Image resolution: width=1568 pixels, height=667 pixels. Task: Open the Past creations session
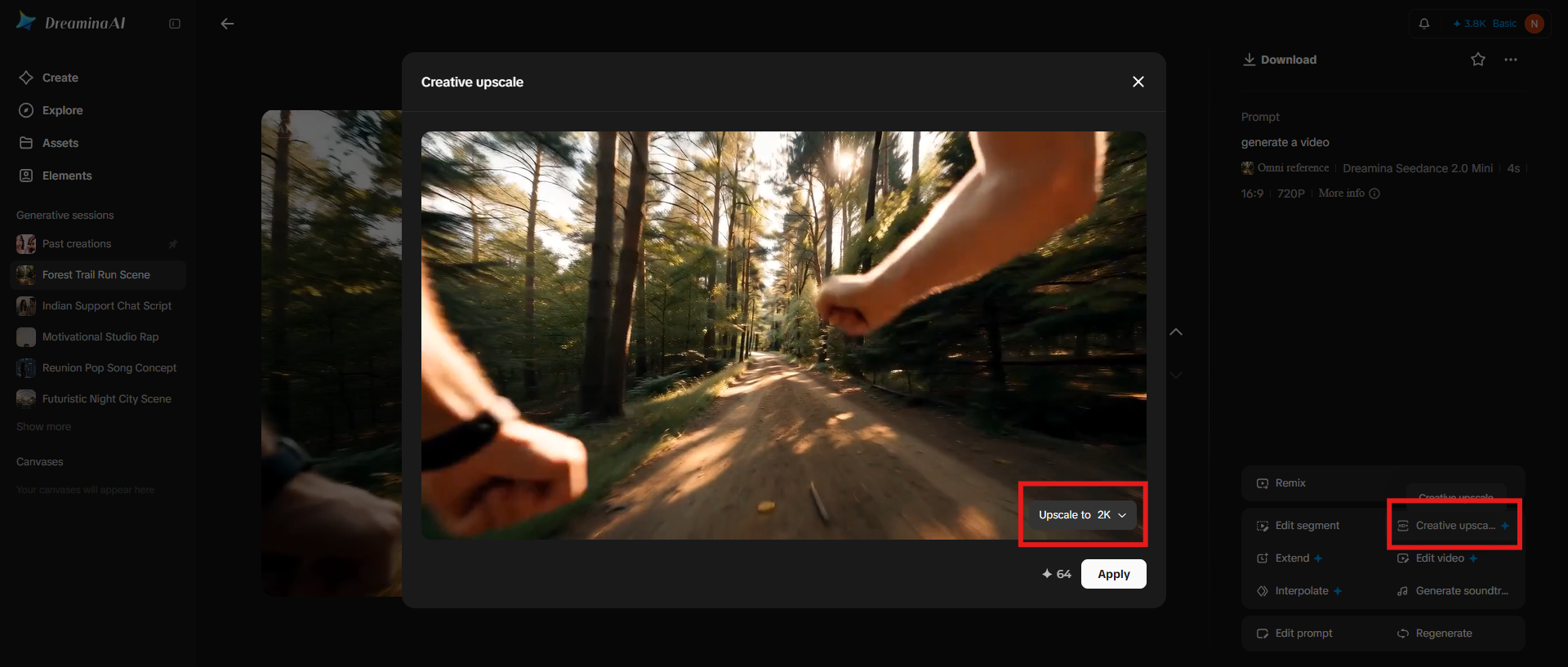coord(98,244)
